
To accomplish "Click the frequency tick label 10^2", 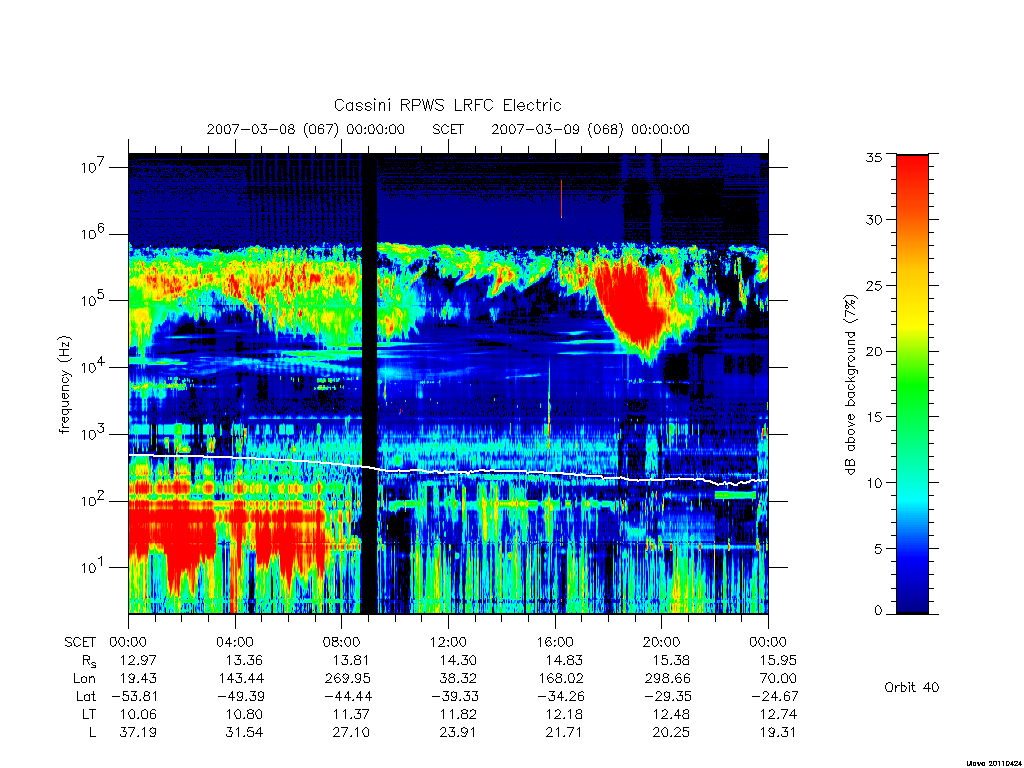I will (91, 500).
